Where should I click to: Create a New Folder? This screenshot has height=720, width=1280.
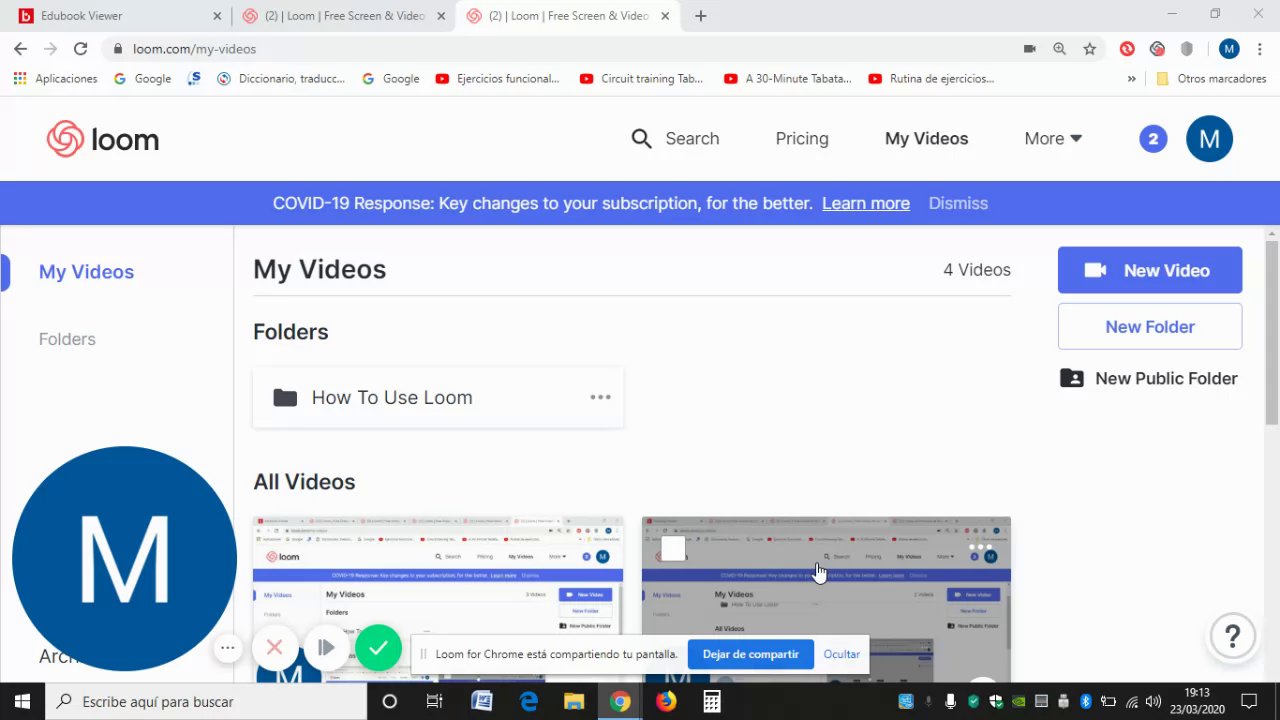pyautogui.click(x=1150, y=327)
